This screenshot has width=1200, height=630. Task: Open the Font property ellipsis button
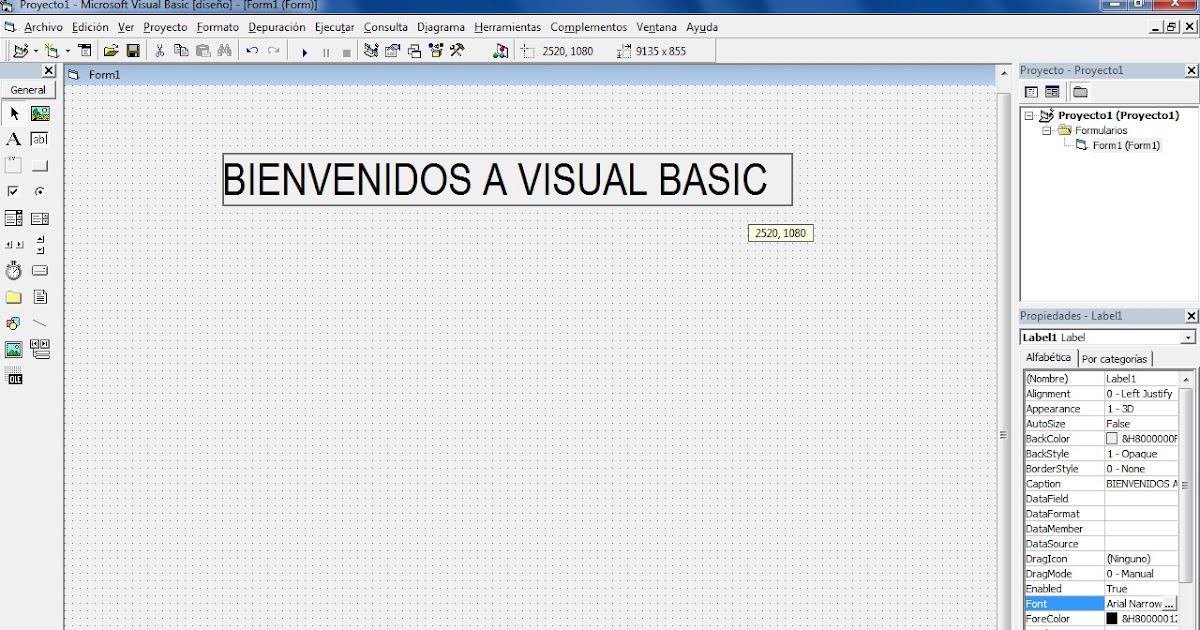tap(1170, 603)
